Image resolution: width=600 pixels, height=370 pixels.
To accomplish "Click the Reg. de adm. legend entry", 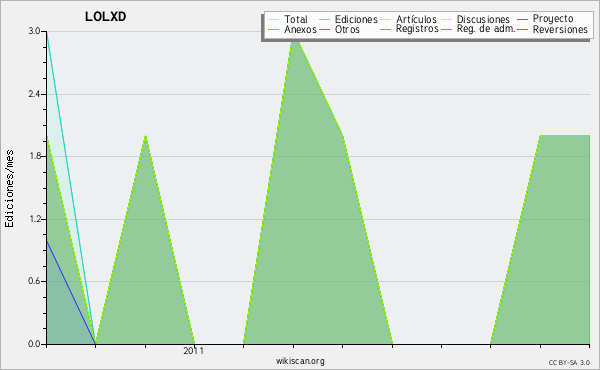I will 478,29.
